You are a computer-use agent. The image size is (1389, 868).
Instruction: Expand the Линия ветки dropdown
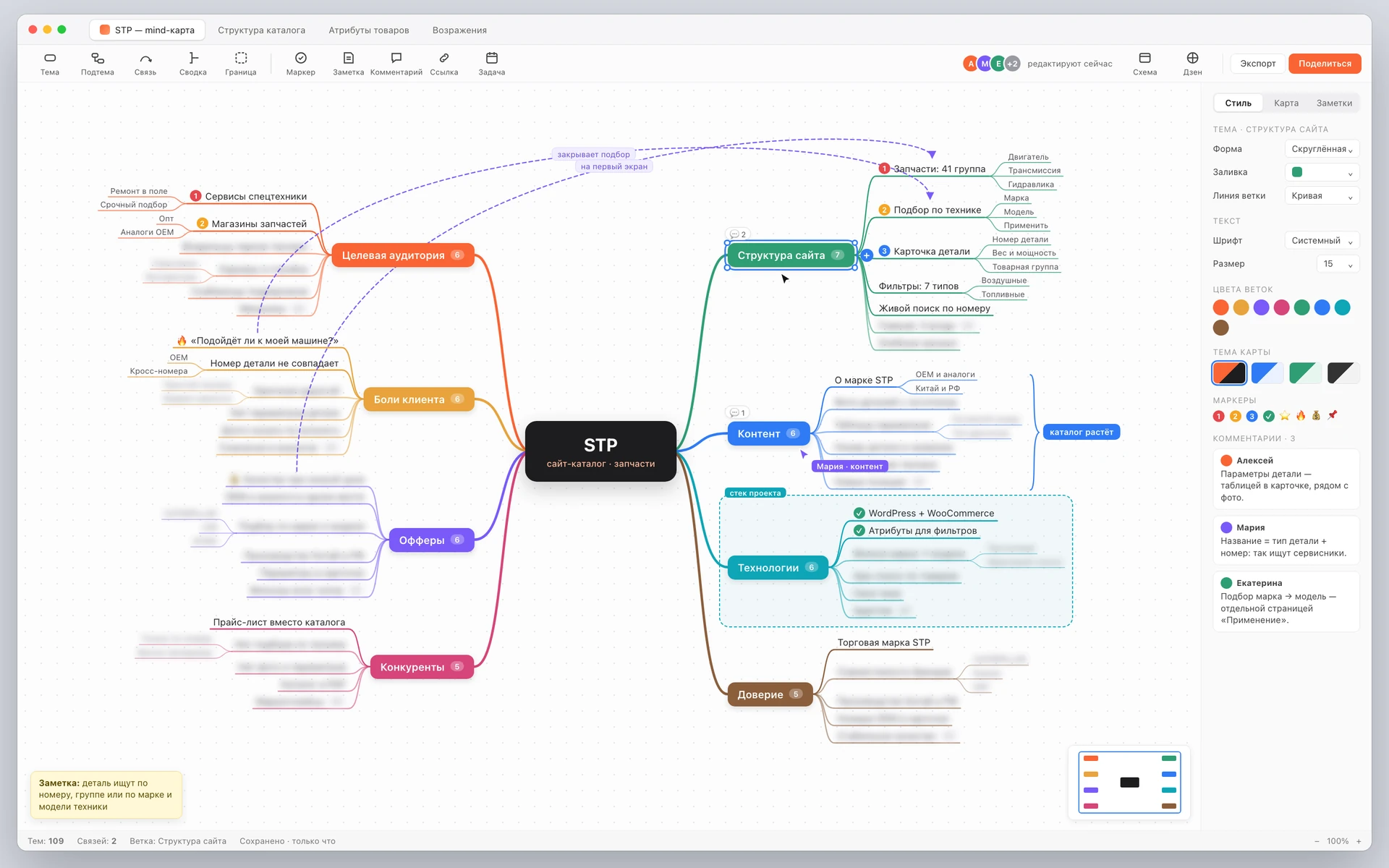click(1322, 196)
